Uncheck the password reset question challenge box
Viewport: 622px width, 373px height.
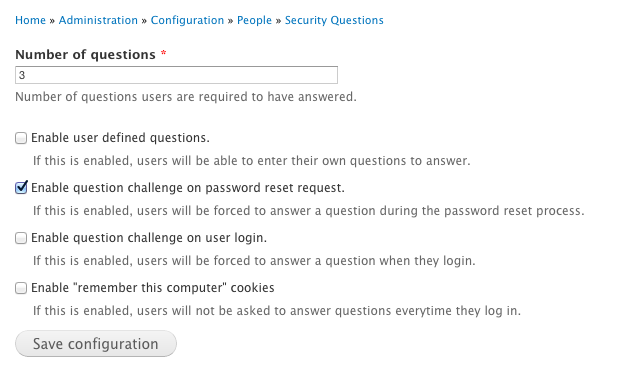[x=21, y=187]
